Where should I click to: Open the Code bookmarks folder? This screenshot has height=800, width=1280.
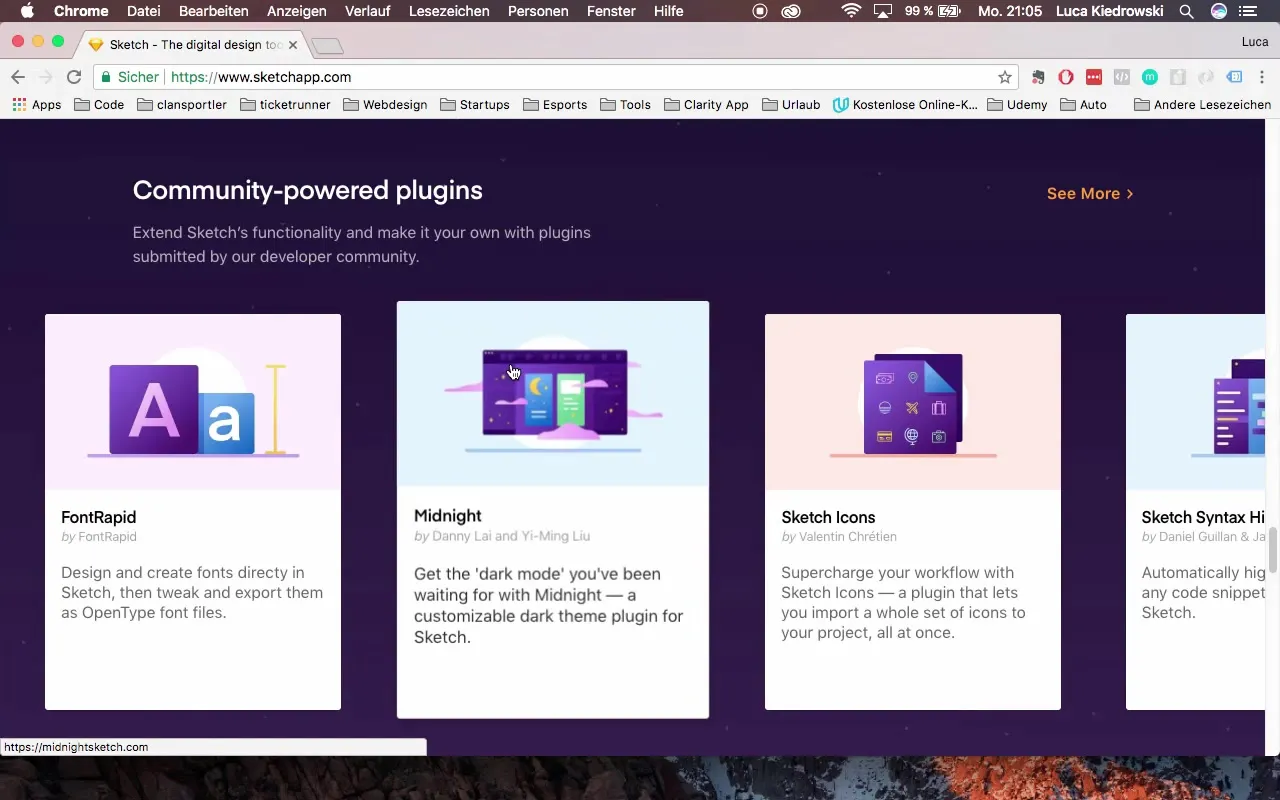pyautogui.click(x=99, y=104)
